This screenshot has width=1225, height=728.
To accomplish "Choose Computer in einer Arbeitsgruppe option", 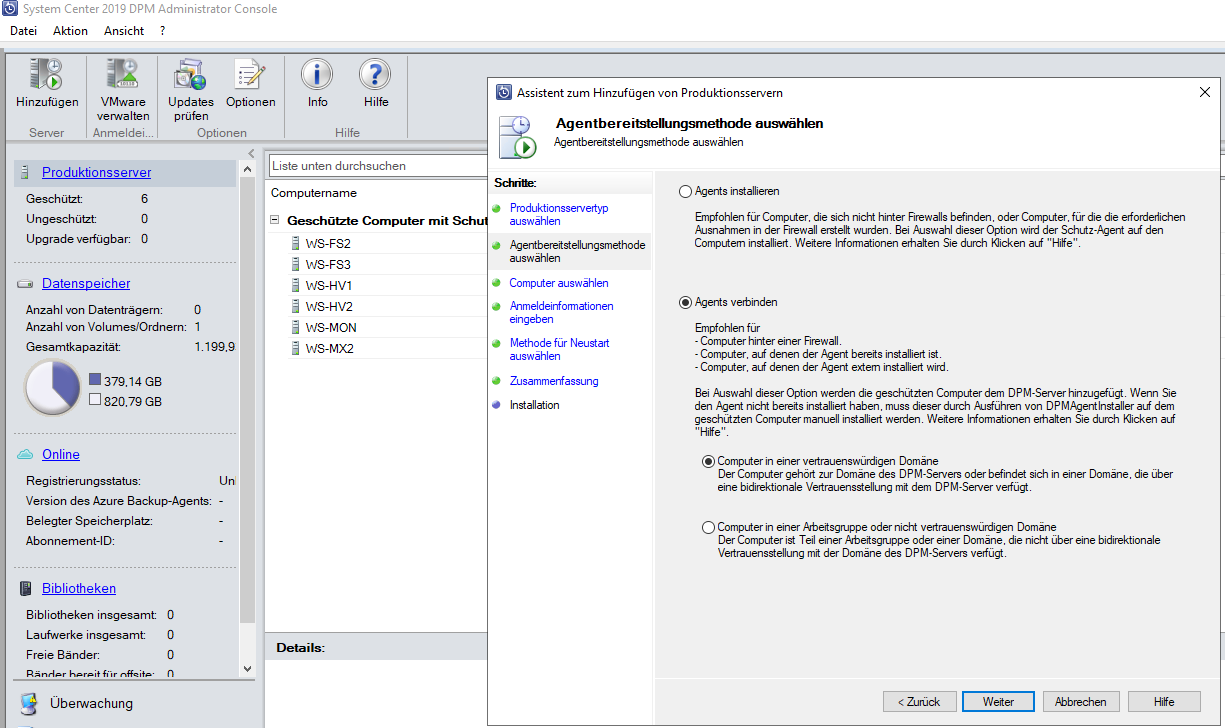I will tap(709, 527).
